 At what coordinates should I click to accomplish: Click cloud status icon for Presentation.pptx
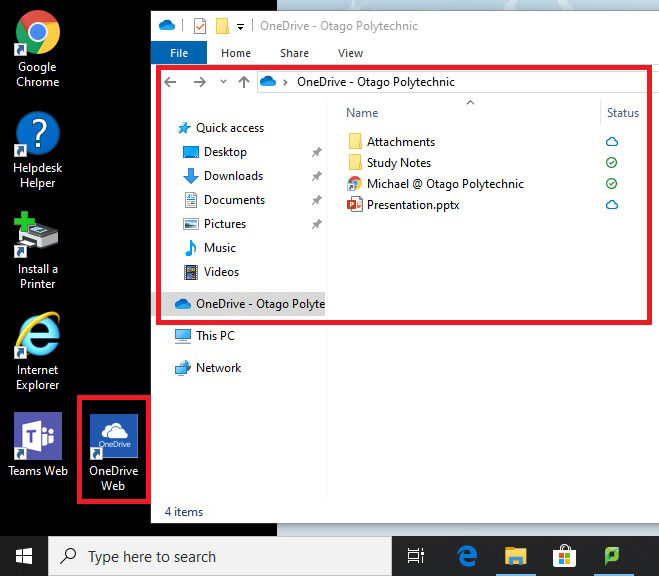tap(612, 205)
